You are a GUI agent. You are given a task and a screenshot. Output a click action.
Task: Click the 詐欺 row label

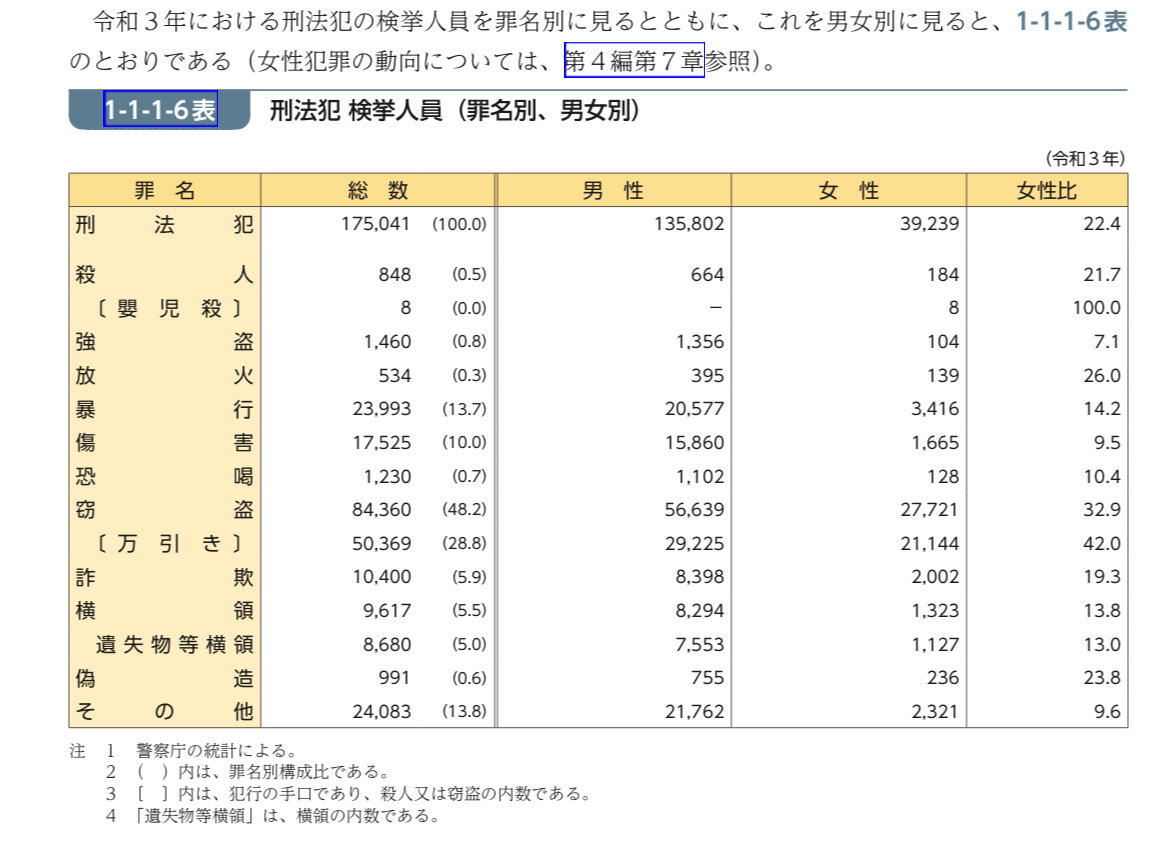pos(164,577)
